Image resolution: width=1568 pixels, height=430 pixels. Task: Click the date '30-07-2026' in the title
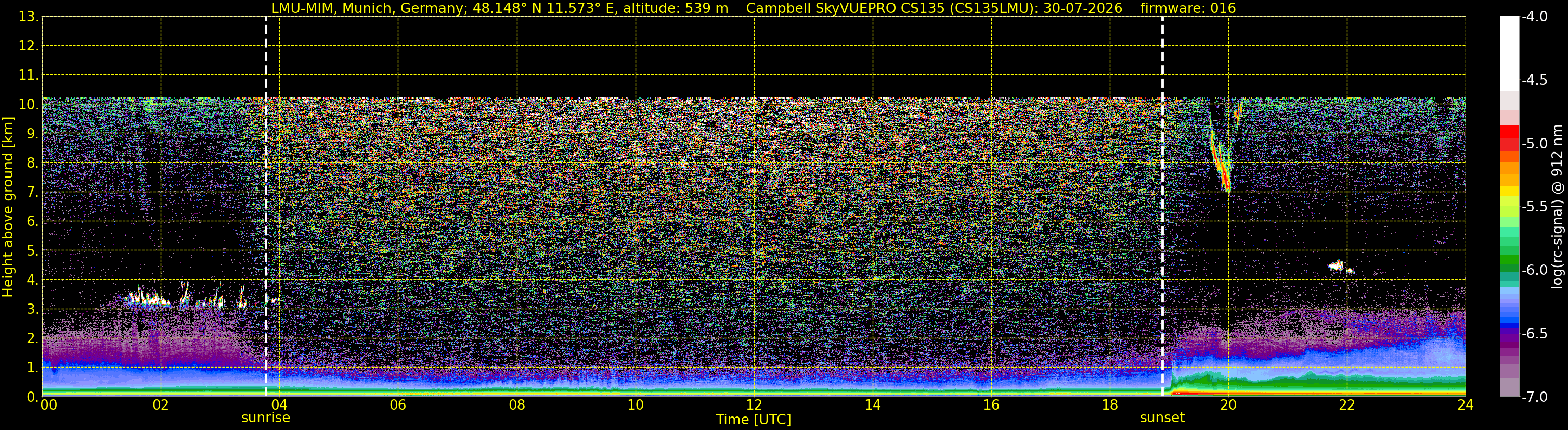pyautogui.click(x=1083, y=8)
